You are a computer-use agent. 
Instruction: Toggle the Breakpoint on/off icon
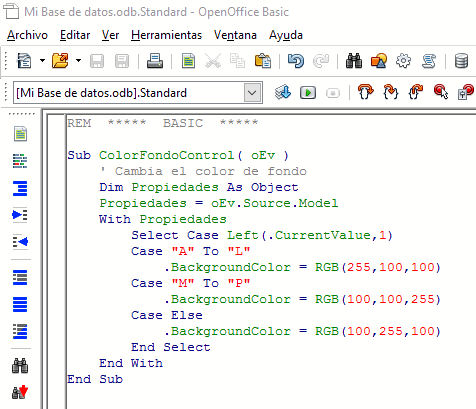click(x=441, y=92)
